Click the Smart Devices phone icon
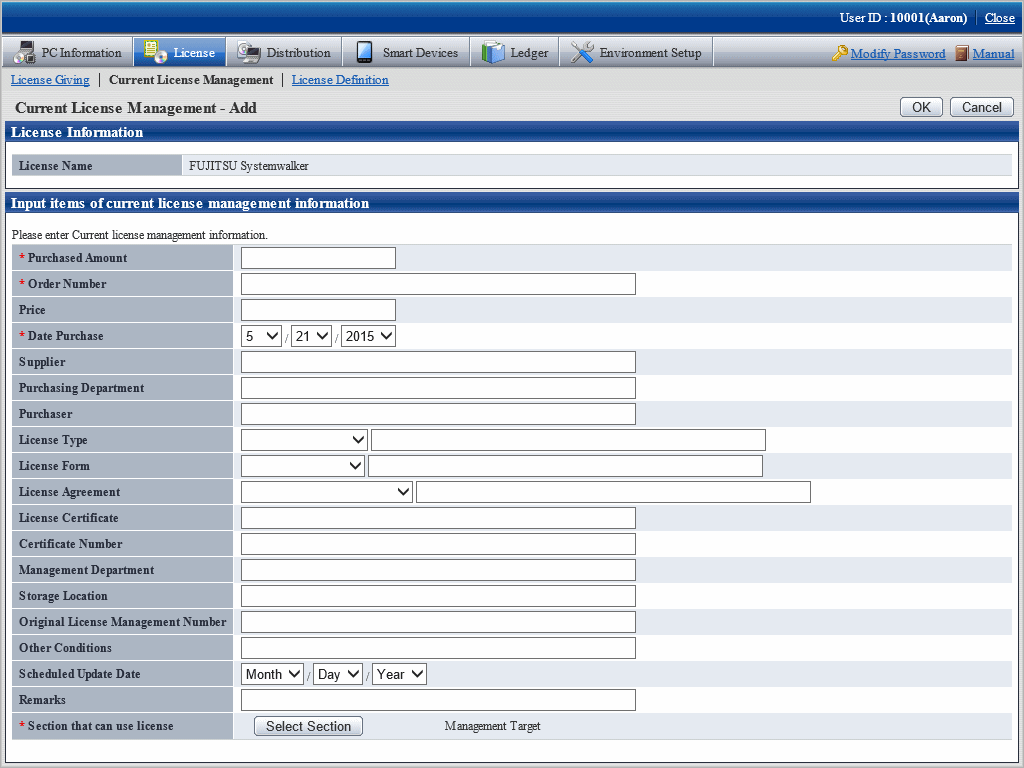Screen dimensions: 1024x768 [364, 52]
